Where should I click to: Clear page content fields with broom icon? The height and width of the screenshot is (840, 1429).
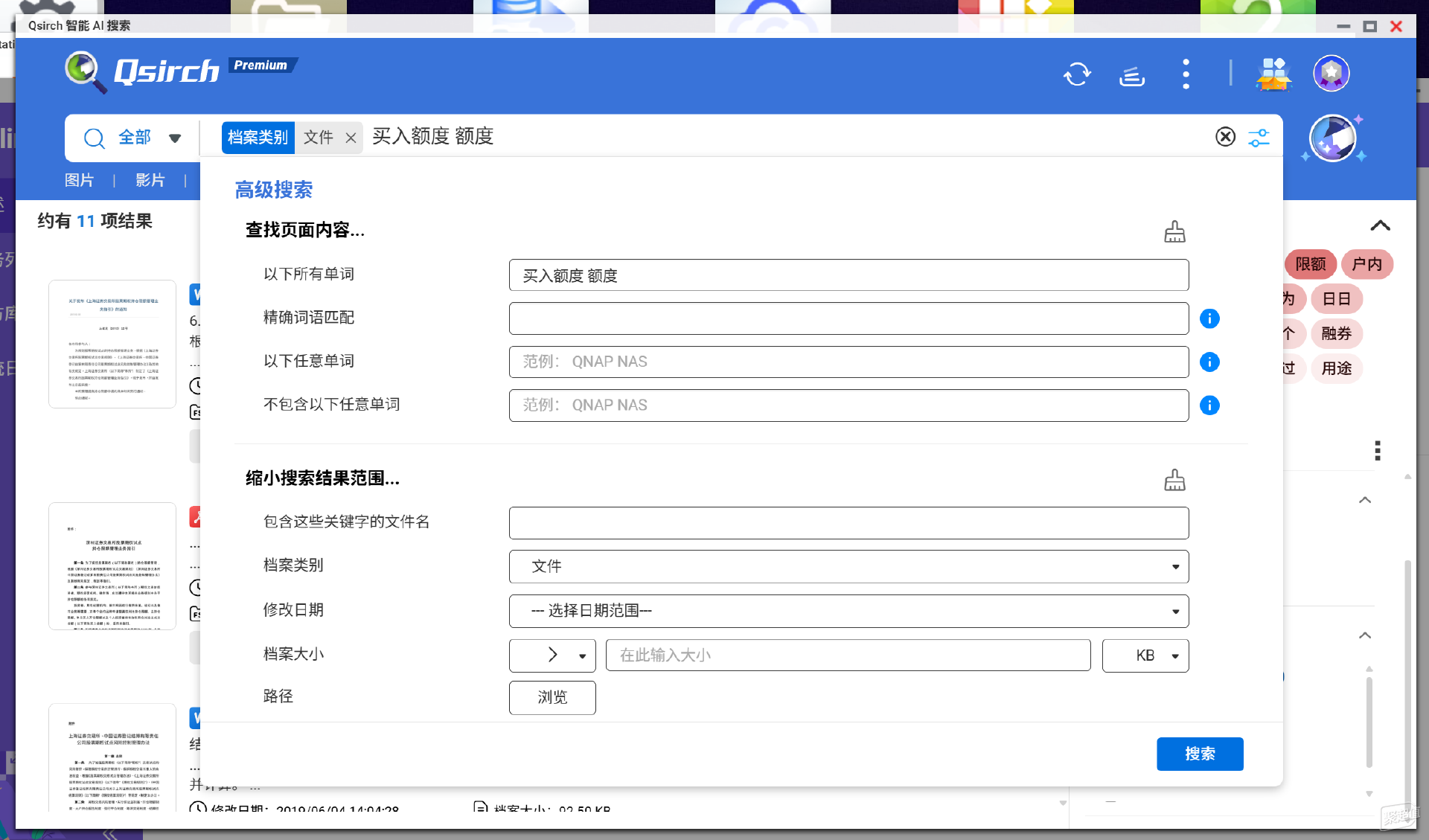(x=1174, y=231)
